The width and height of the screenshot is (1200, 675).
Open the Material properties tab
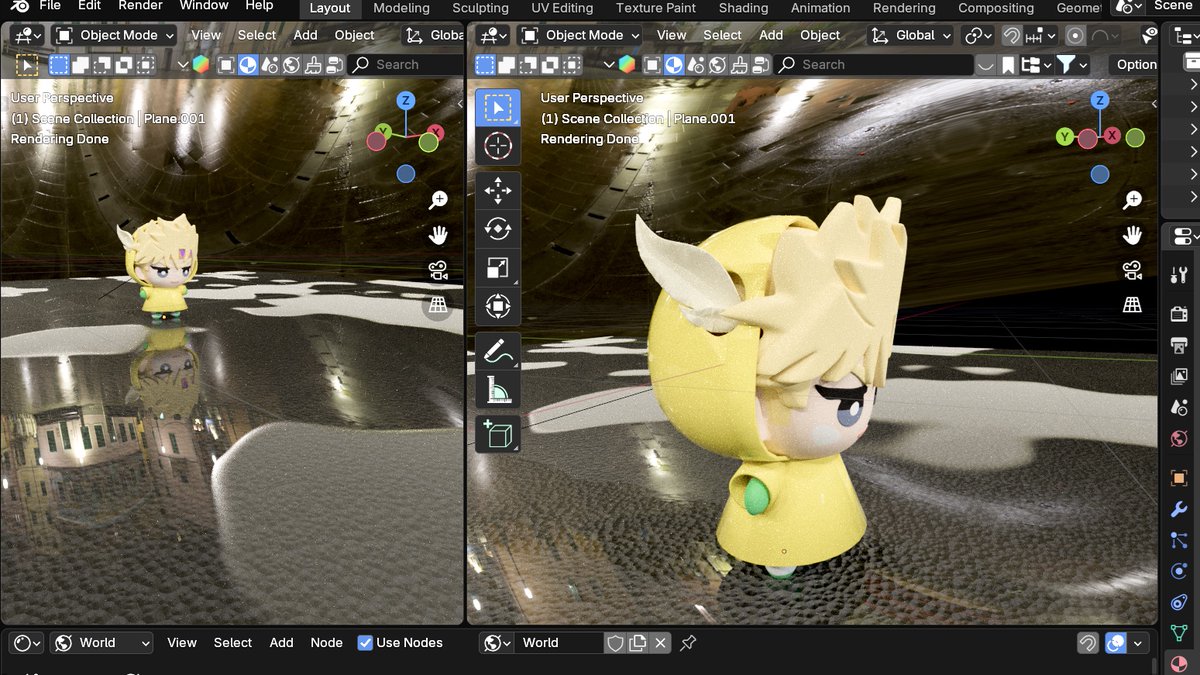(x=1179, y=663)
